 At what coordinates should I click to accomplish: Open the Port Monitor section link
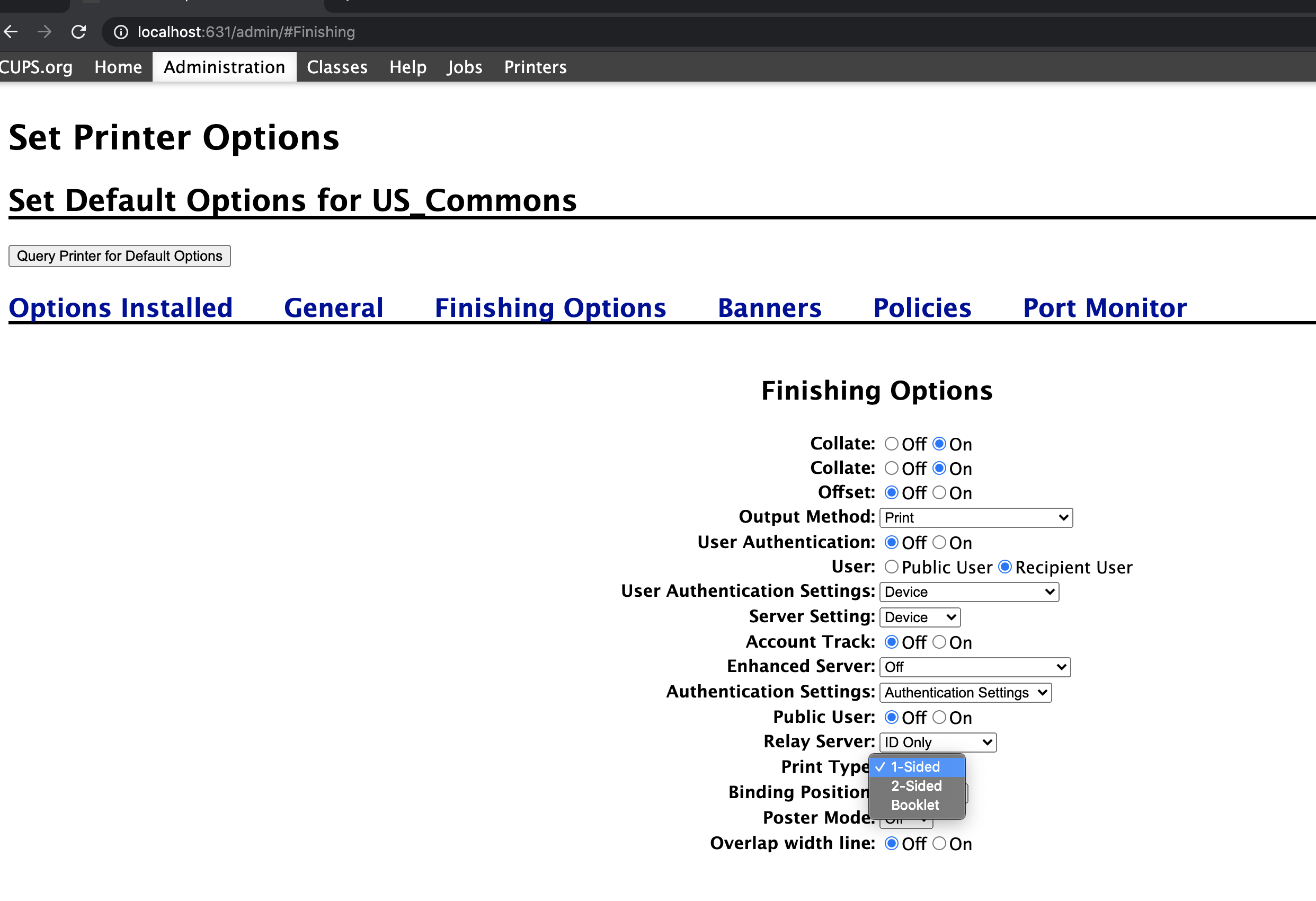pos(1104,308)
